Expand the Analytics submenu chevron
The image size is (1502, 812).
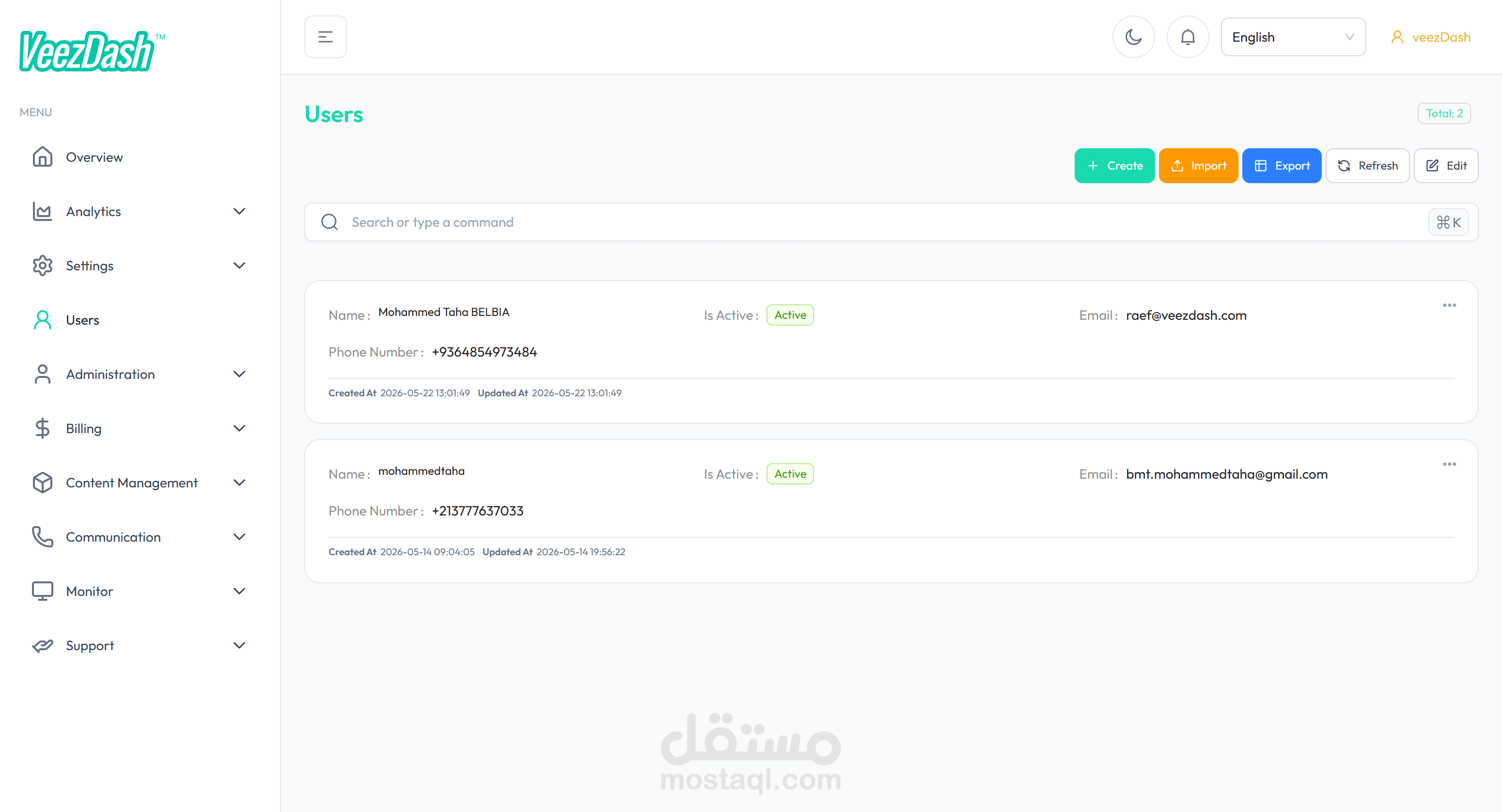coord(239,211)
